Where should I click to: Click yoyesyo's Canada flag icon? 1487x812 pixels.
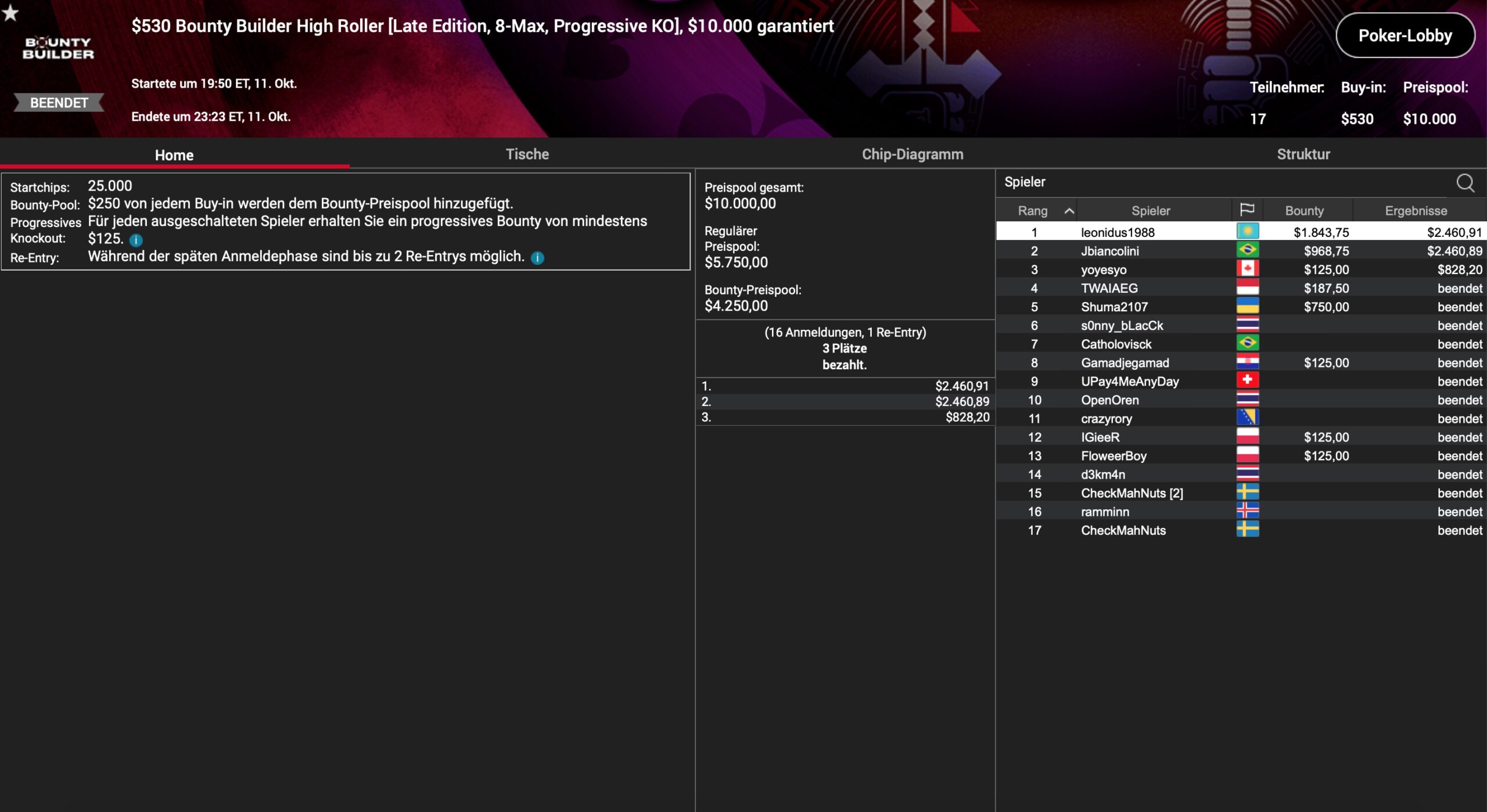tap(1247, 269)
